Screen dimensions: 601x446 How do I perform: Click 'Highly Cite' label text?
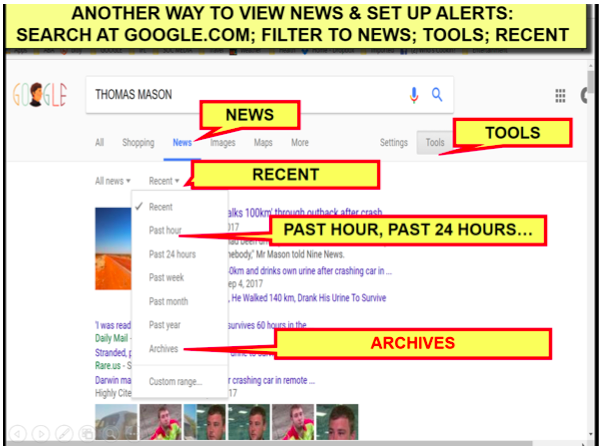(x=113, y=393)
